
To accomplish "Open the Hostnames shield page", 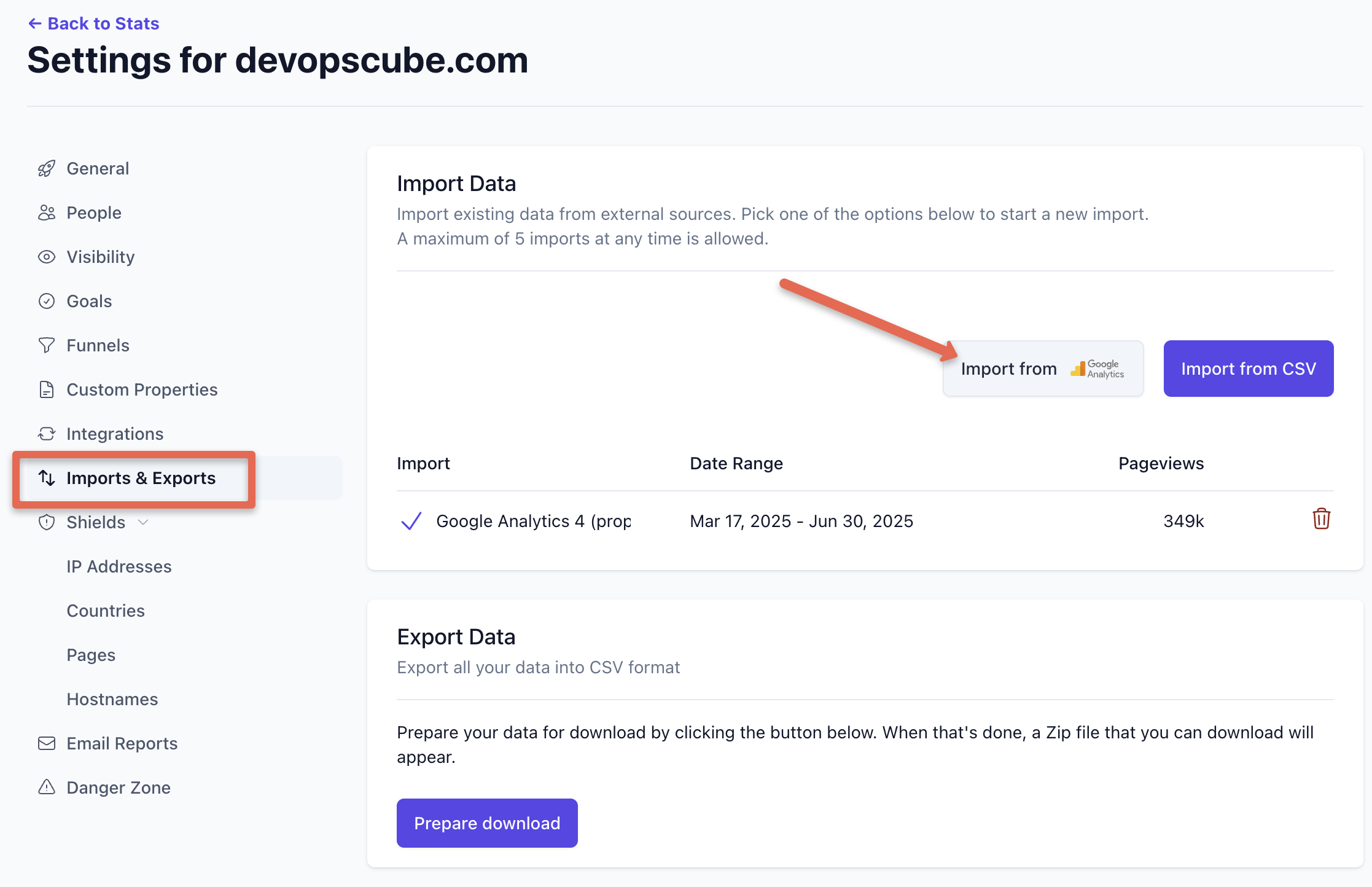I will (112, 698).
